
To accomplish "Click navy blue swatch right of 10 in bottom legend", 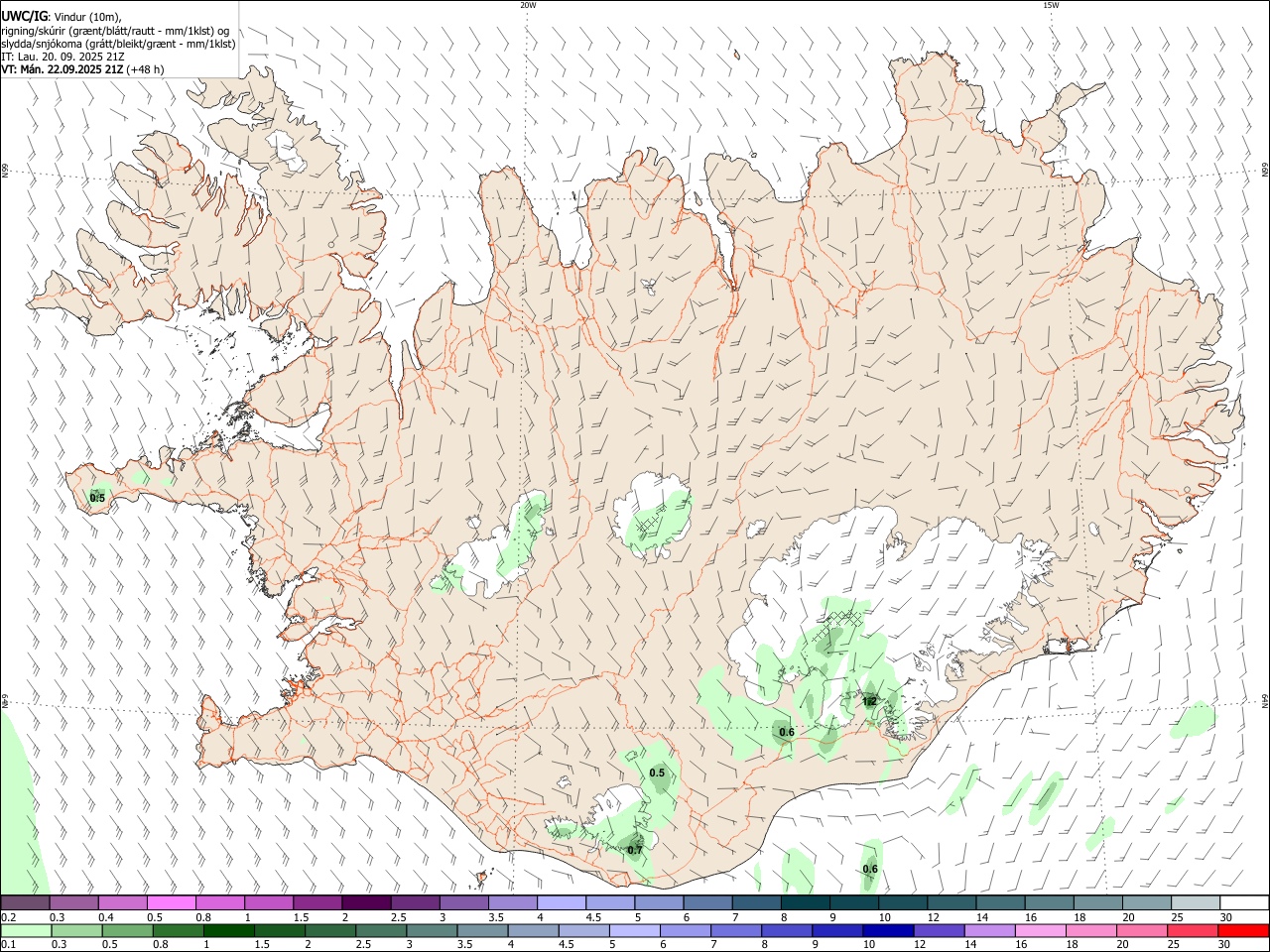I will [x=887, y=930].
